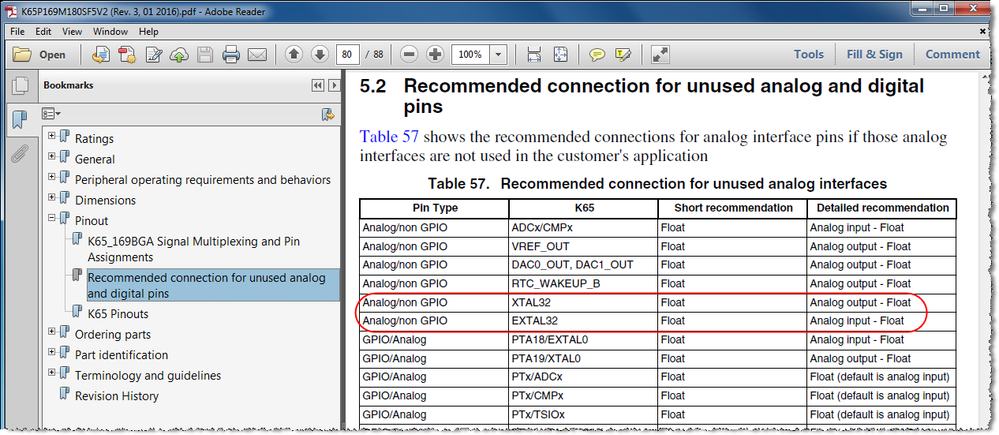The image size is (999, 435).
Task: Go to next page with down arrow
Action: point(320,55)
